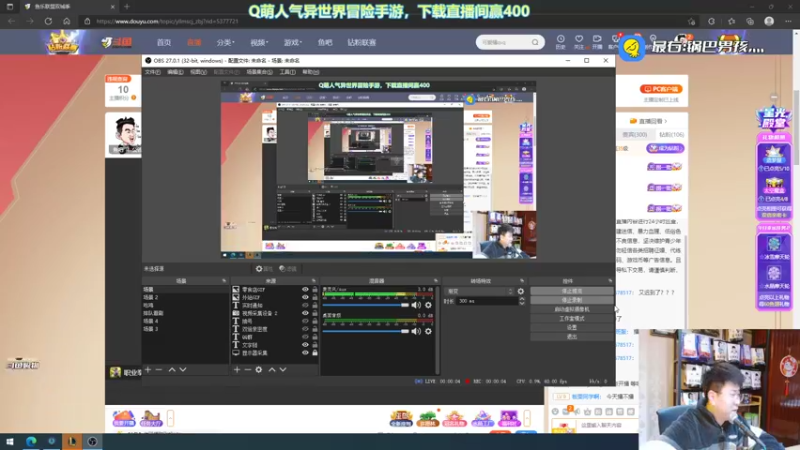The image size is (800, 450).
Task: Click the 停止录制 button in OBS controls
Action: 571,300
